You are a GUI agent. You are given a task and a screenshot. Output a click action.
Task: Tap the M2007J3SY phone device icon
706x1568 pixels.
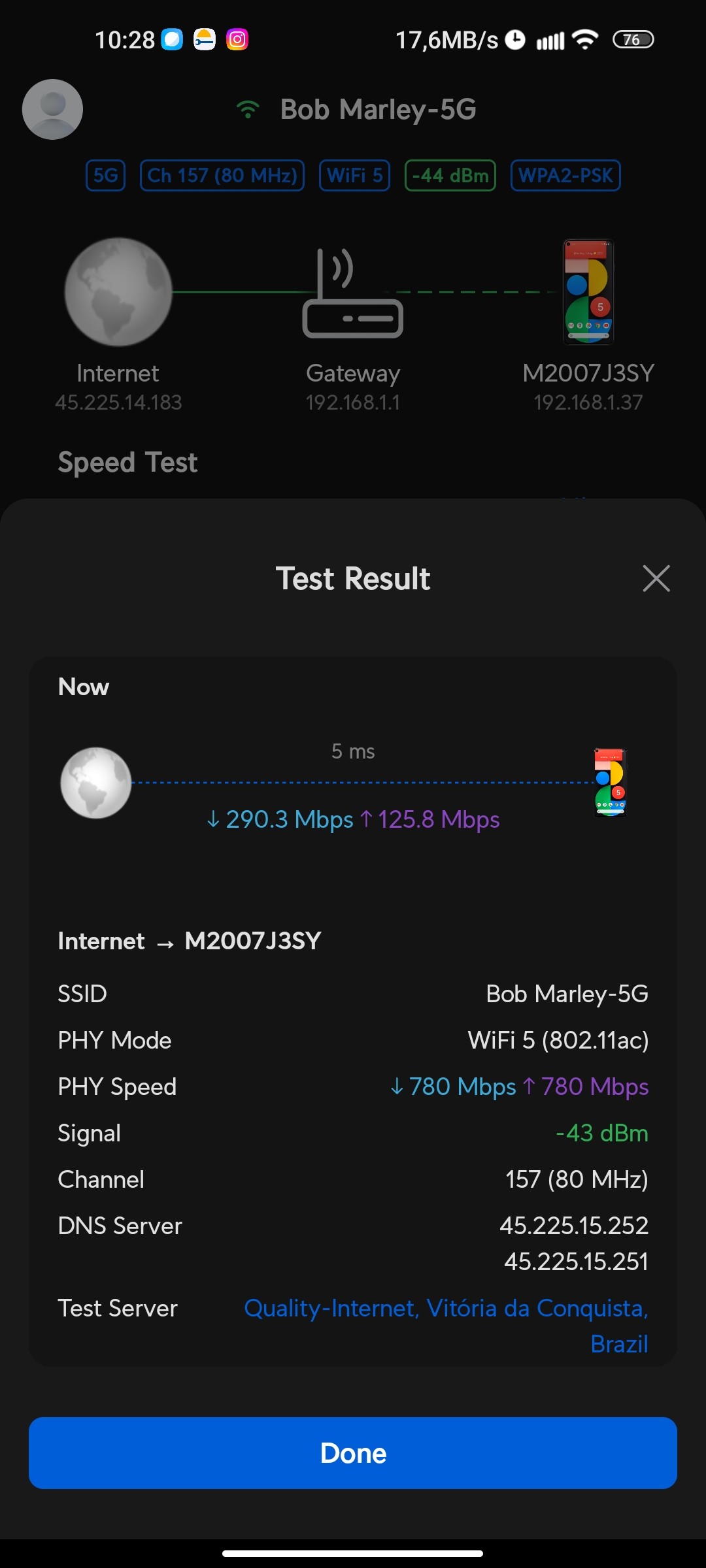point(588,291)
